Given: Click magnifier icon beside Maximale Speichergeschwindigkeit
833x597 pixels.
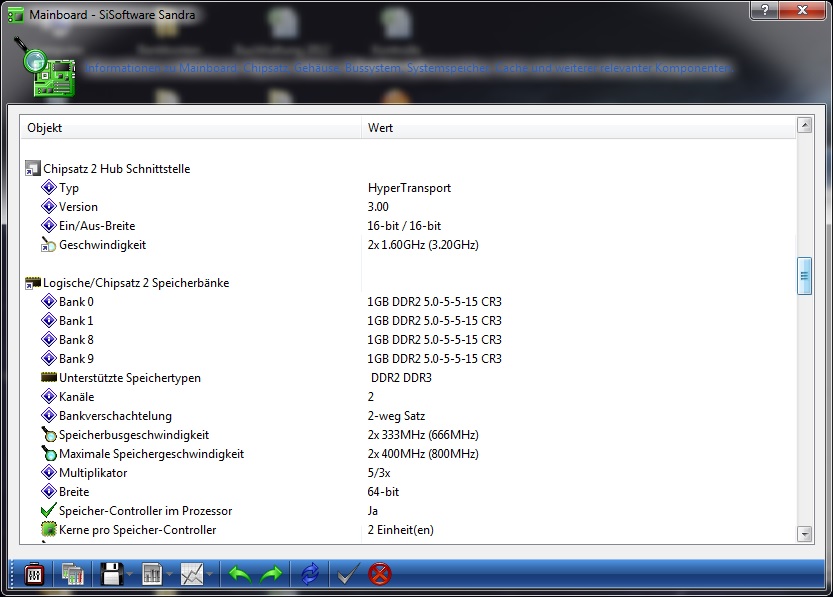Looking at the screenshot, I should click(49, 454).
